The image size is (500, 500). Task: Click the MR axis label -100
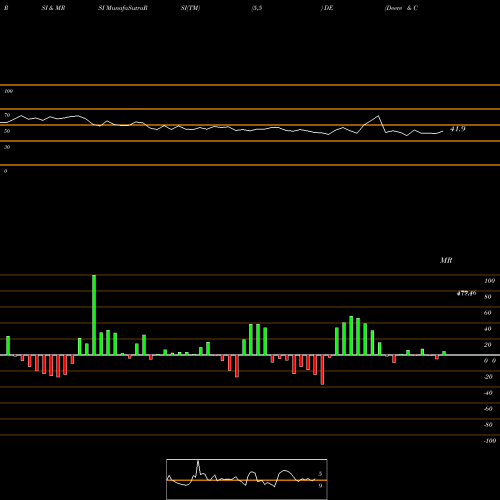[490, 441]
